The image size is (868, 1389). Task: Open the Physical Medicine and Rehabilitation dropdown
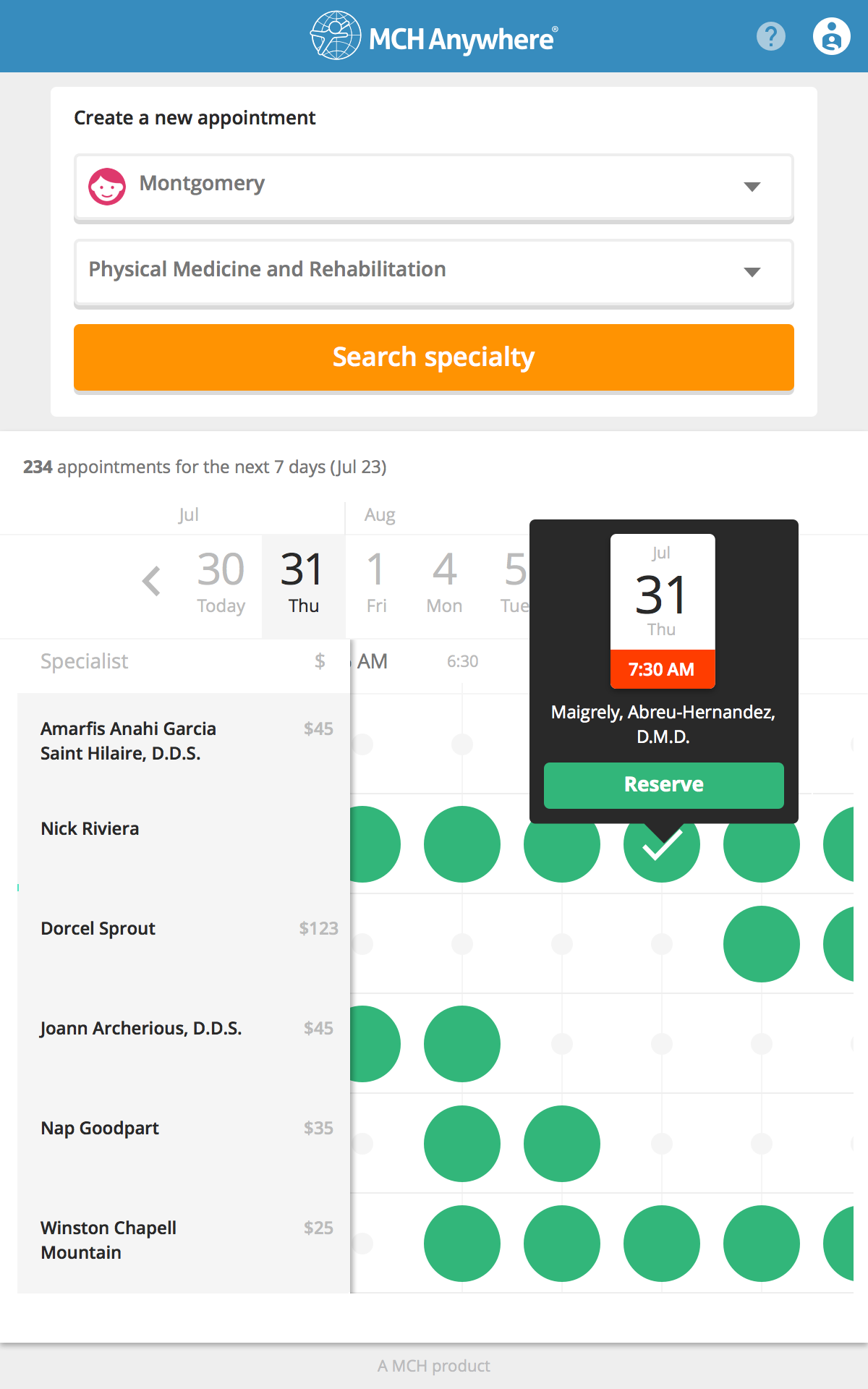tap(752, 272)
